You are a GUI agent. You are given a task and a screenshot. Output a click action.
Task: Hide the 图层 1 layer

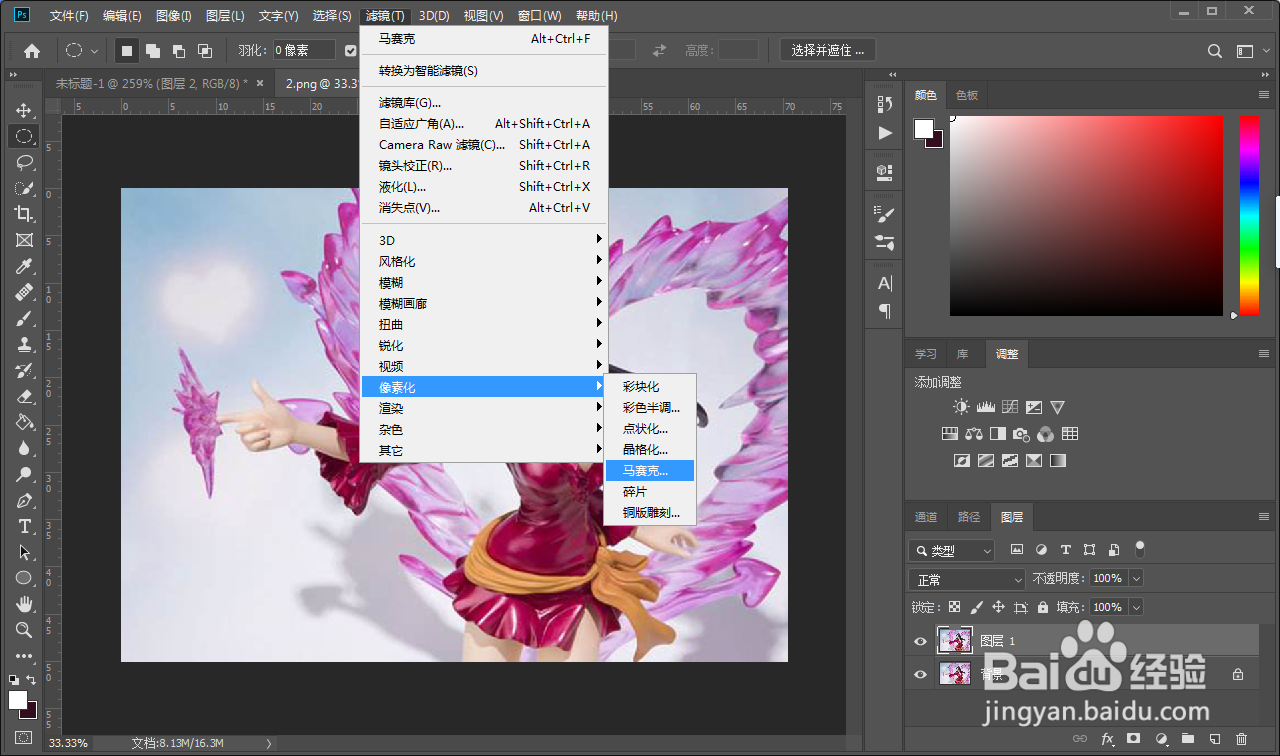tap(920, 641)
